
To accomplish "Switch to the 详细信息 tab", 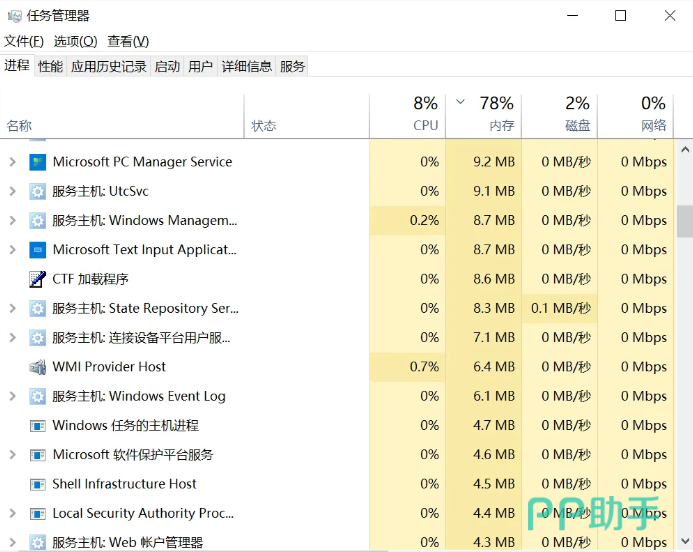I will pos(246,66).
